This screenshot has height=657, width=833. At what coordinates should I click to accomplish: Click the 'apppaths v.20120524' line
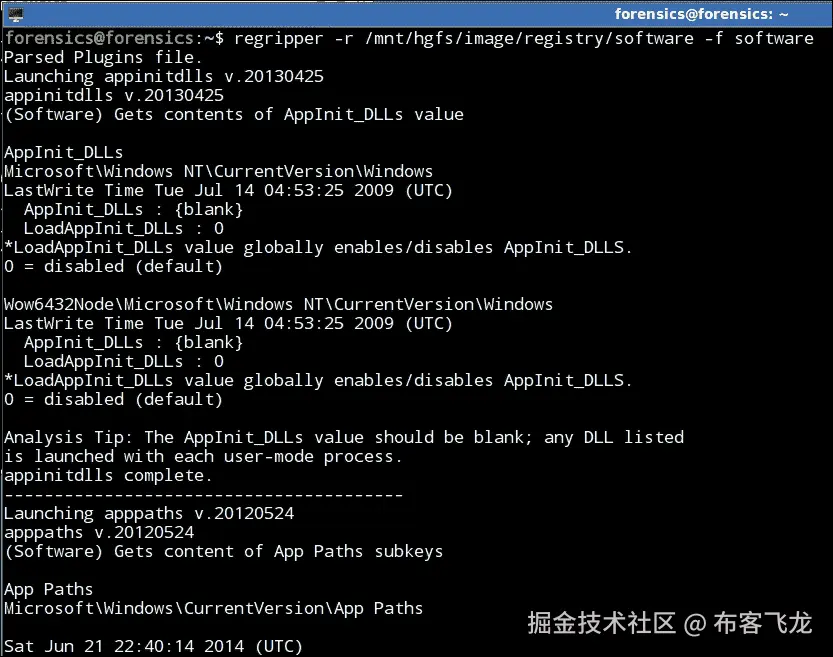tap(99, 532)
